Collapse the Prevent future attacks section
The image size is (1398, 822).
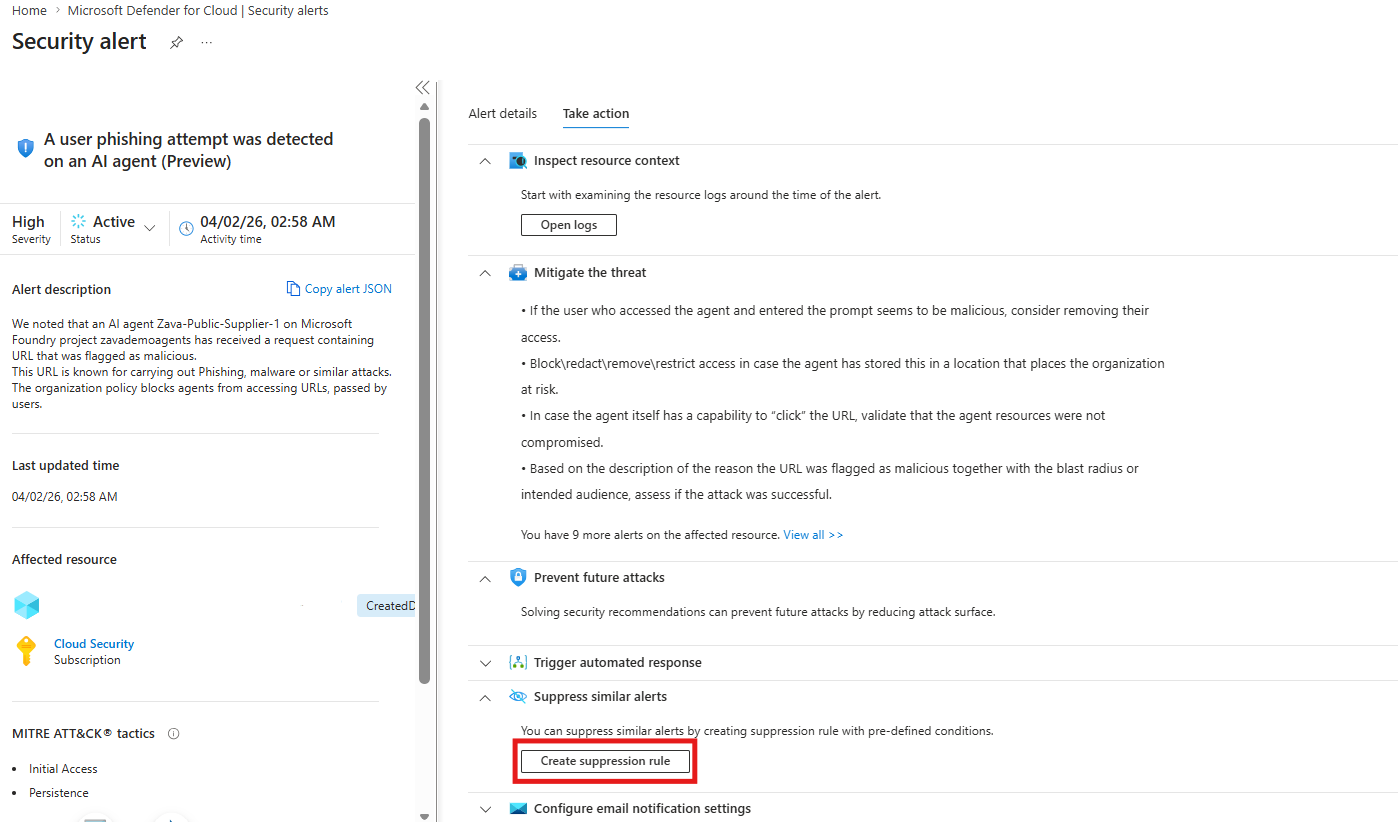[485, 578]
